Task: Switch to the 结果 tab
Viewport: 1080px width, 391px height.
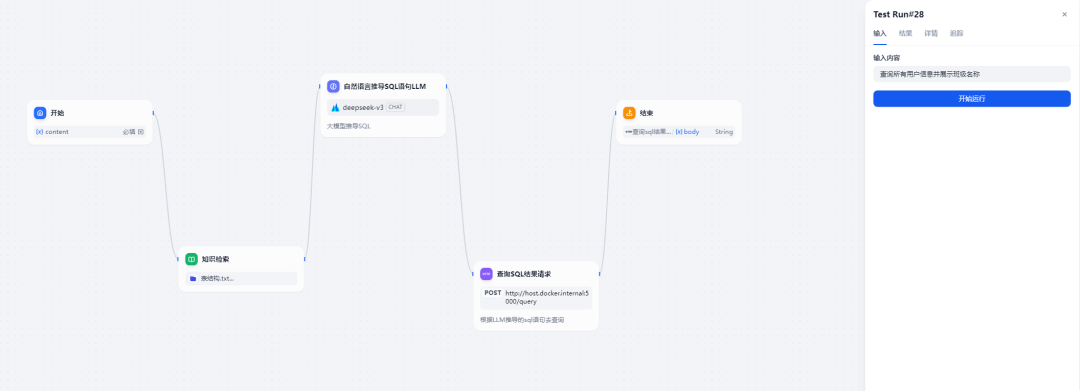Action: pyautogui.click(x=905, y=33)
